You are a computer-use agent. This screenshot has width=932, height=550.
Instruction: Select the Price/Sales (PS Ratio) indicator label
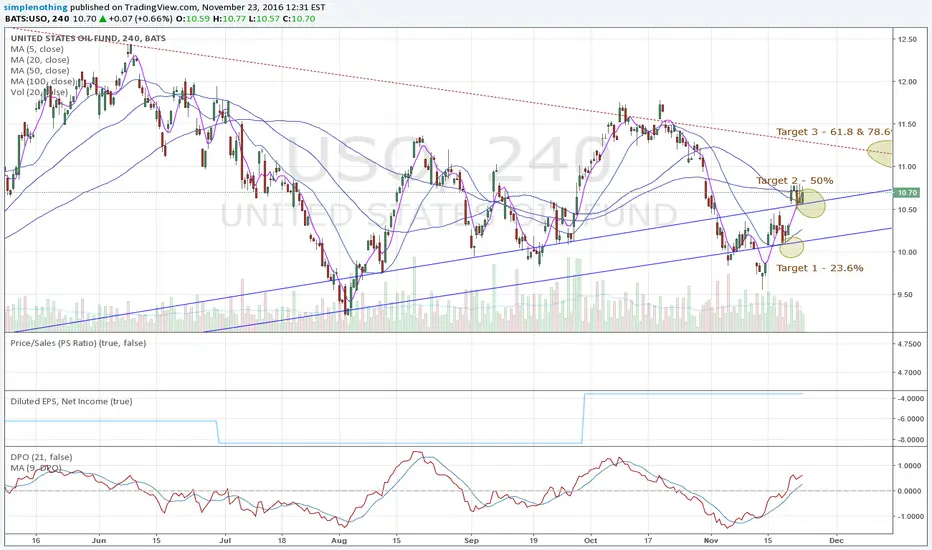point(78,342)
